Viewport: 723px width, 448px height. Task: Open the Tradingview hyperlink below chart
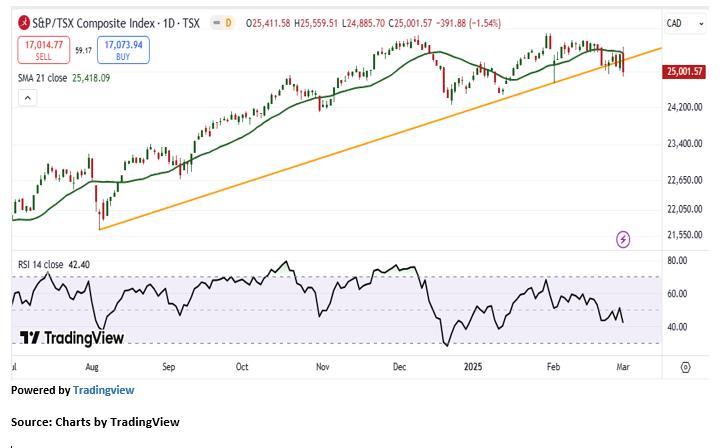(x=103, y=390)
